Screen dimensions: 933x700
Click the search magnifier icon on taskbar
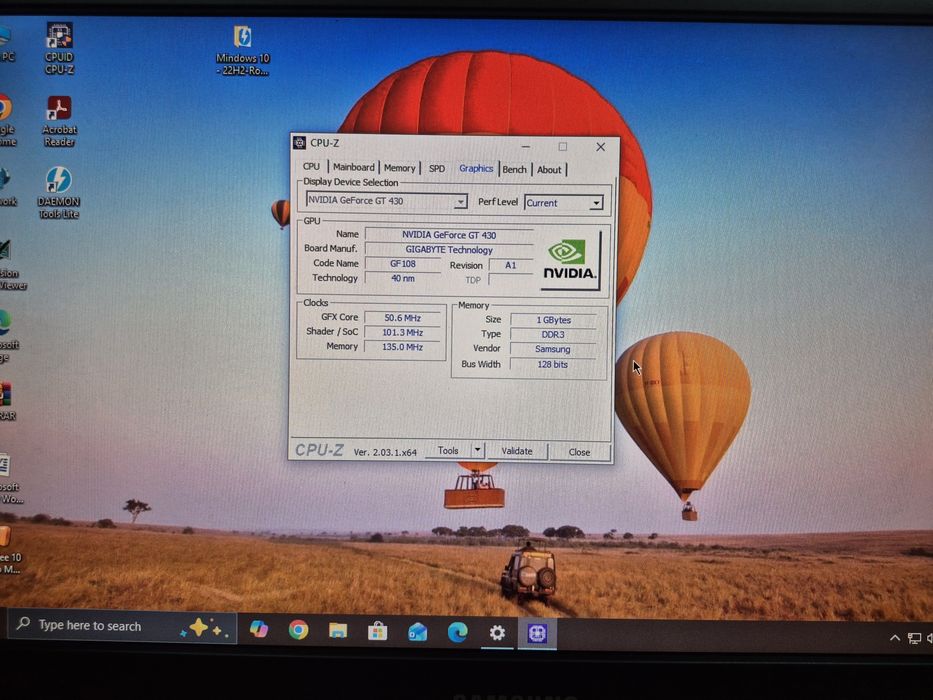click(23, 623)
